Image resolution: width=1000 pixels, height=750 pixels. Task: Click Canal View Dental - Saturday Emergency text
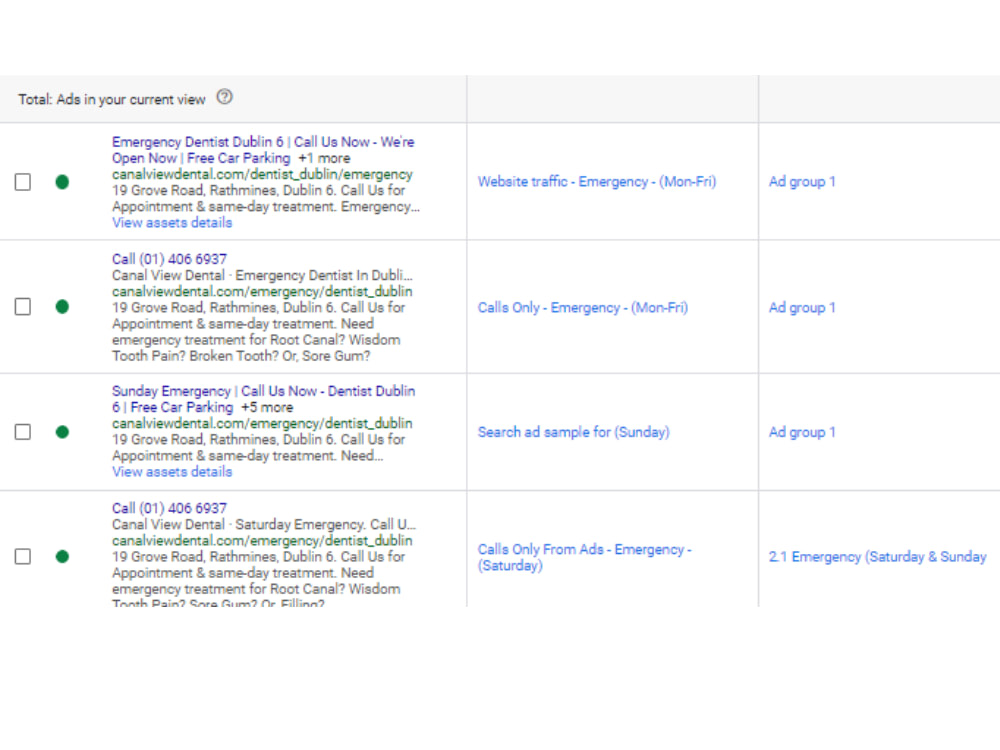coord(263,524)
